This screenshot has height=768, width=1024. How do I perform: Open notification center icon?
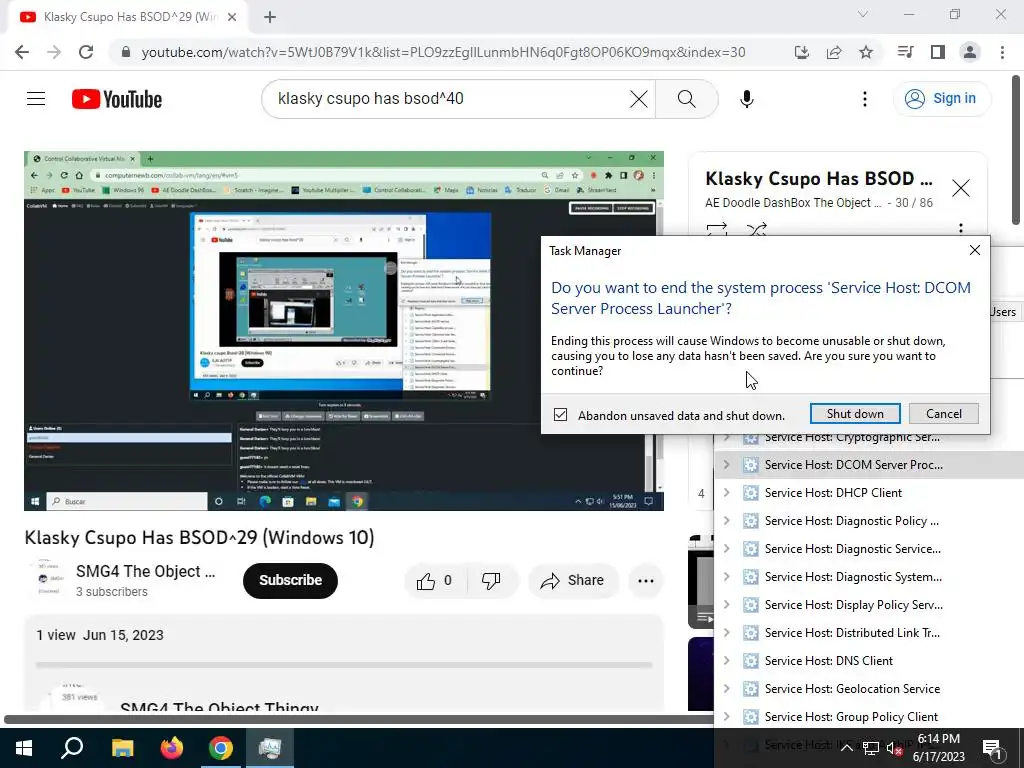(x=992, y=748)
